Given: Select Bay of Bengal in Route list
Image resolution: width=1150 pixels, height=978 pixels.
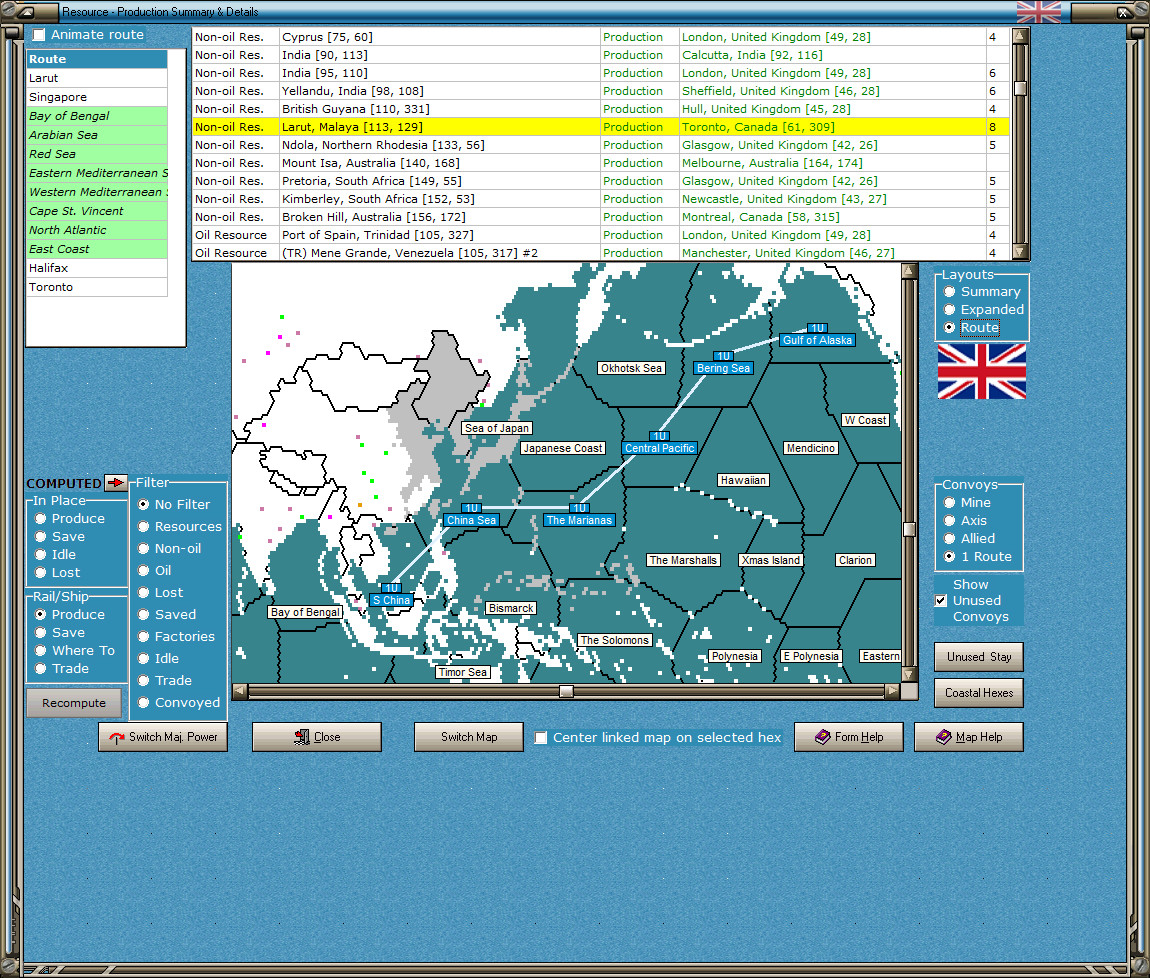Looking at the screenshot, I should click(97, 116).
